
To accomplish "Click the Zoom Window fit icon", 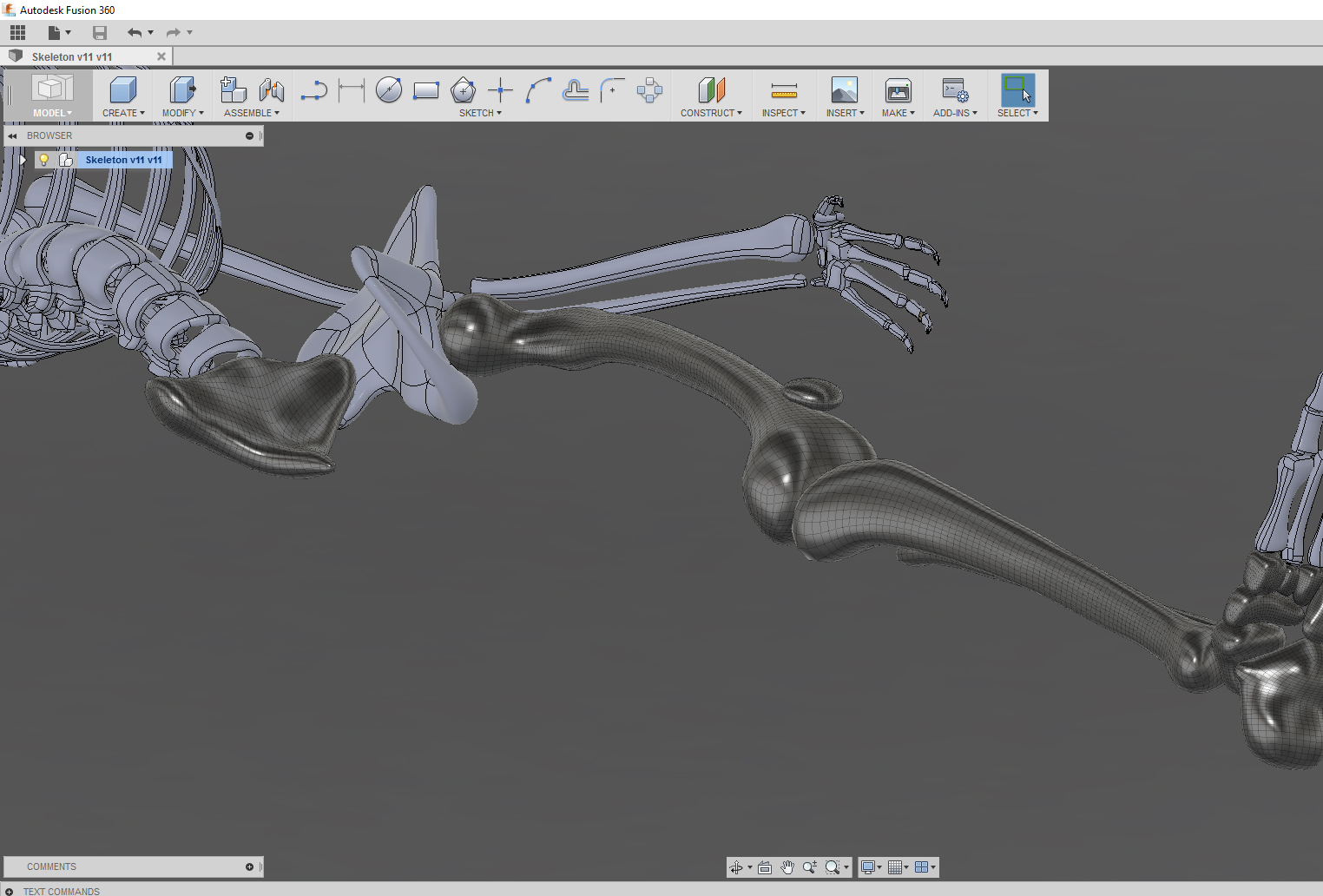I will point(833,867).
